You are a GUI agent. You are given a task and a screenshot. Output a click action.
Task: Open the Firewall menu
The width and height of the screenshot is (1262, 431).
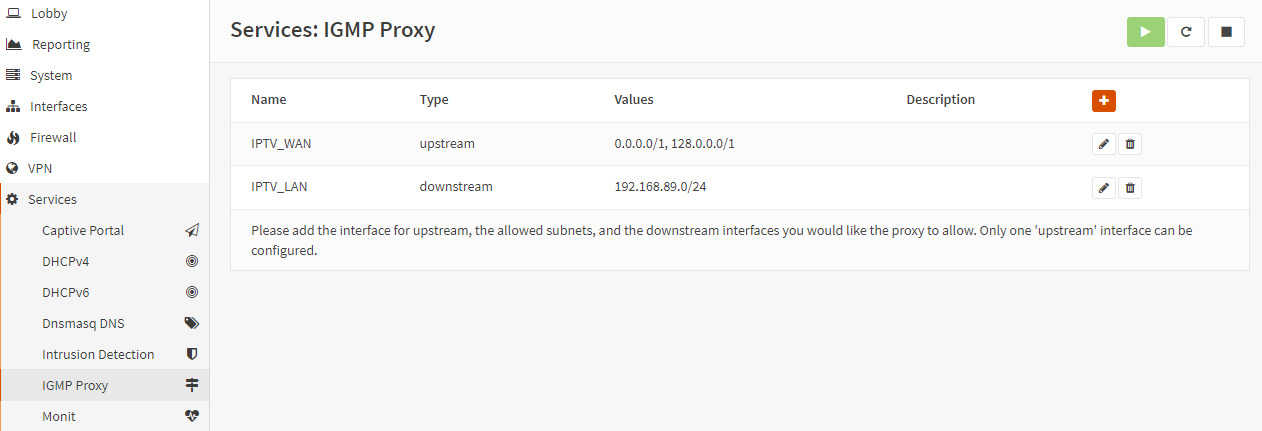(x=53, y=138)
